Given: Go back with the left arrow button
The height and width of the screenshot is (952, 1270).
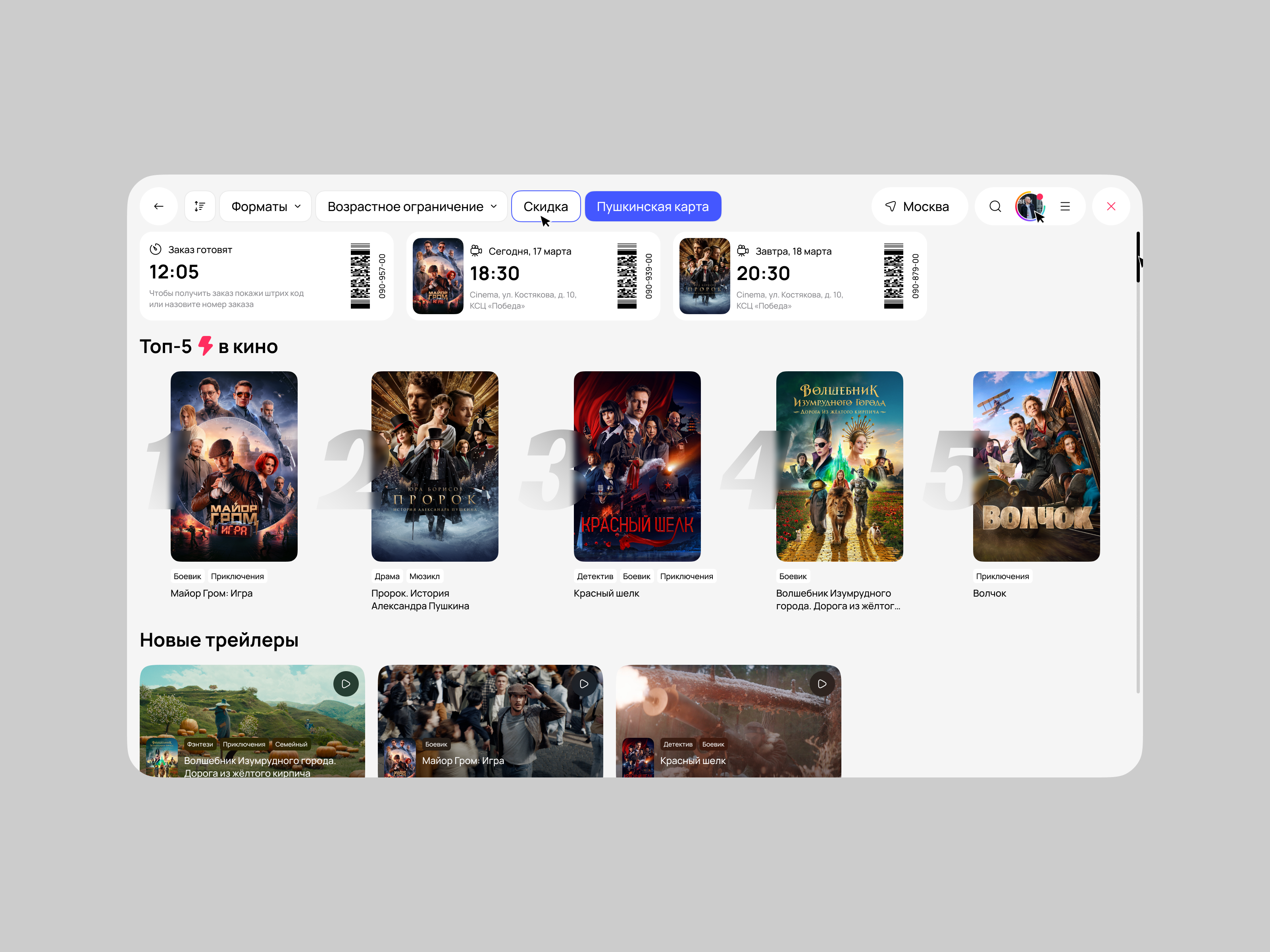Looking at the screenshot, I should pyautogui.click(x=158, y=207).
